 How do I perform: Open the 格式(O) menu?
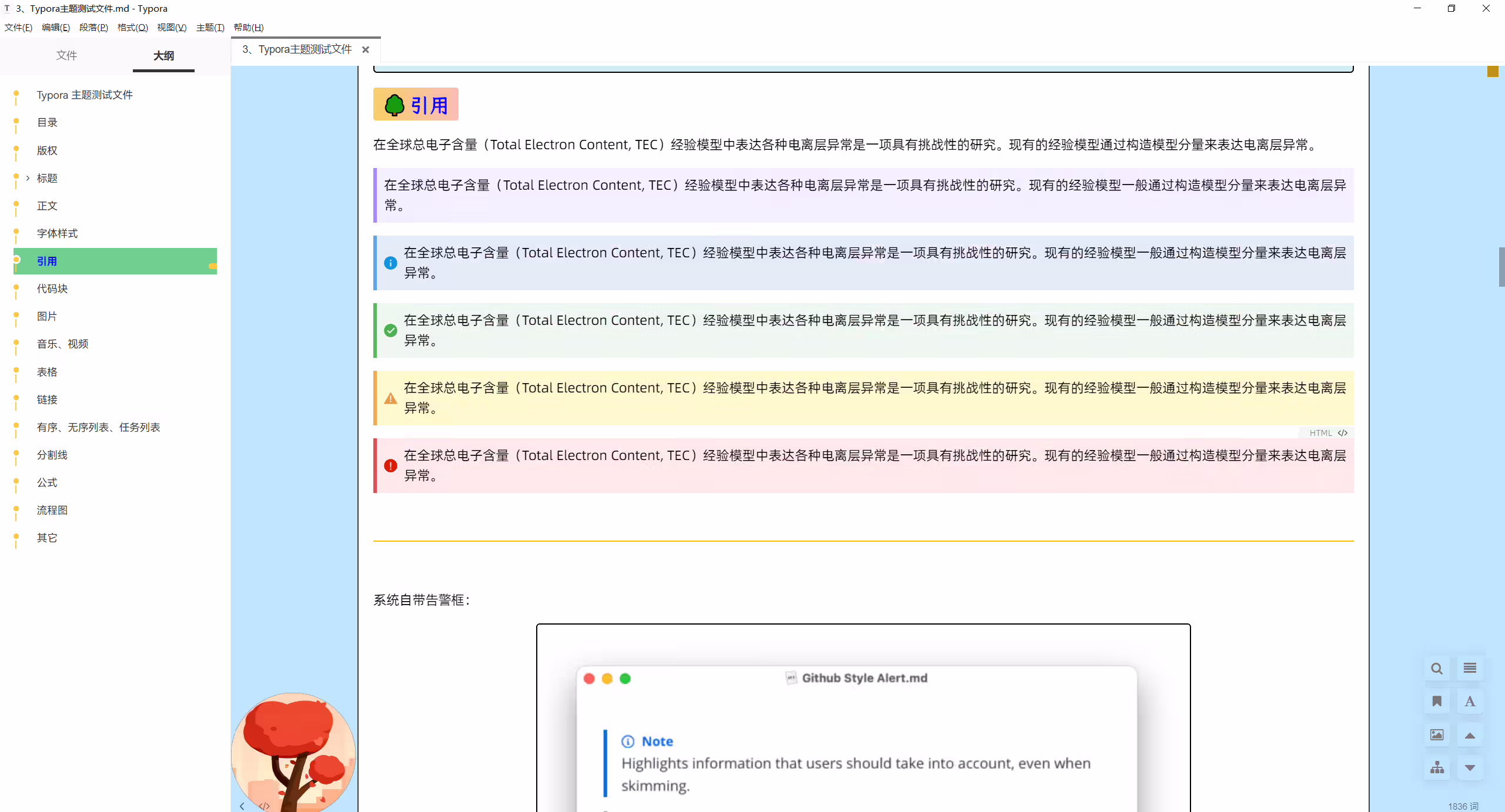point(132,28)
